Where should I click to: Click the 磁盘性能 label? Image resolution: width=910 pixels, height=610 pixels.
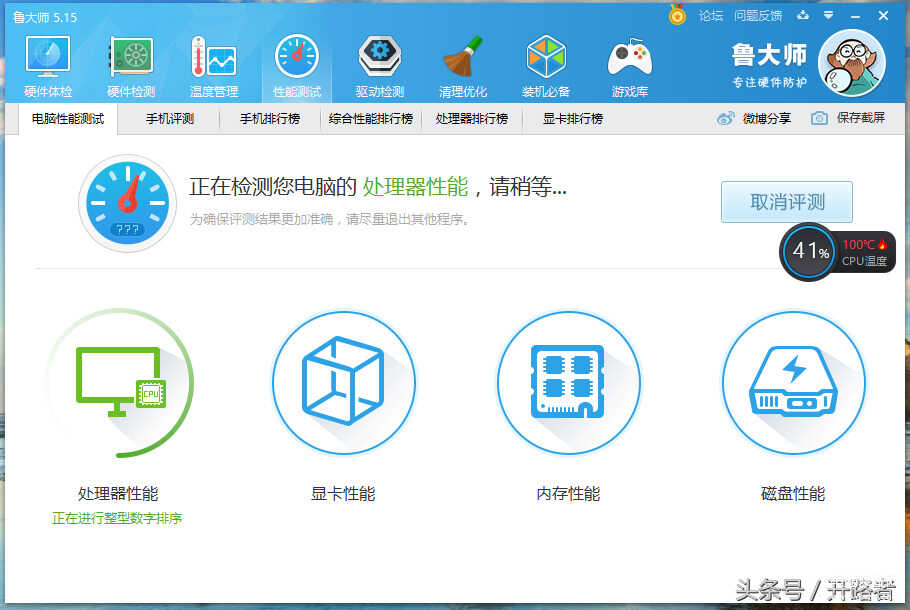click(x=793, y=494)
